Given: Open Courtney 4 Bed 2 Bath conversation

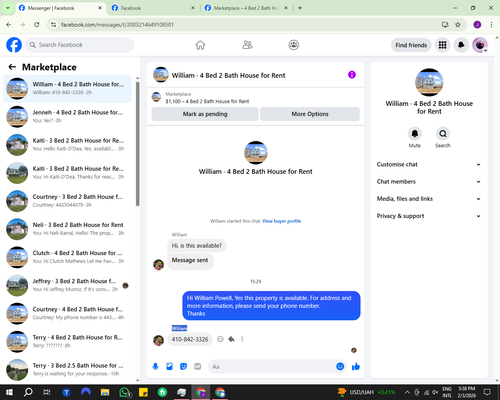Looking at the screenshot, I should point(67,313).
